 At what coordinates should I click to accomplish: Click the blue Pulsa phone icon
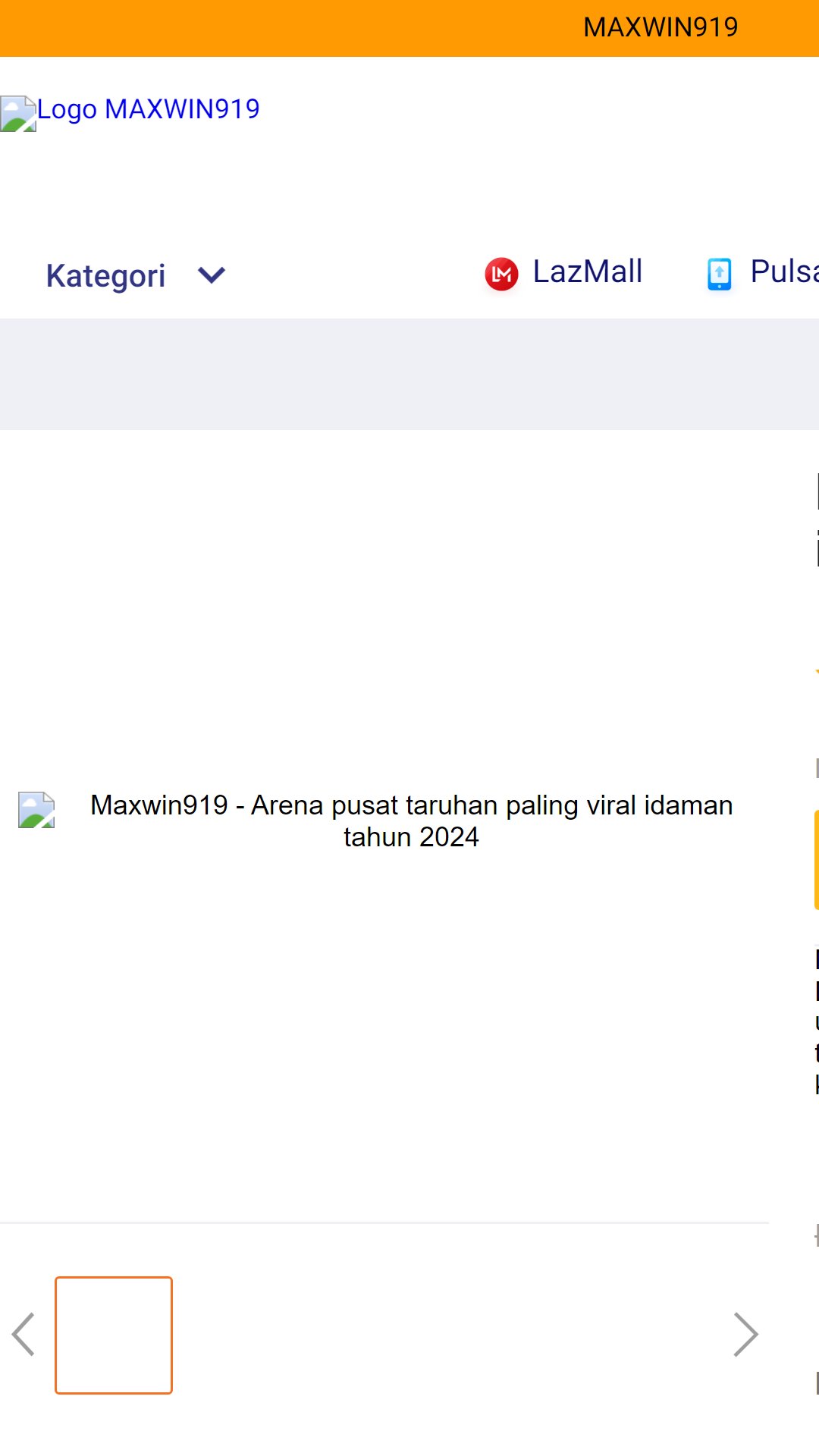click(x=719, y=274)
